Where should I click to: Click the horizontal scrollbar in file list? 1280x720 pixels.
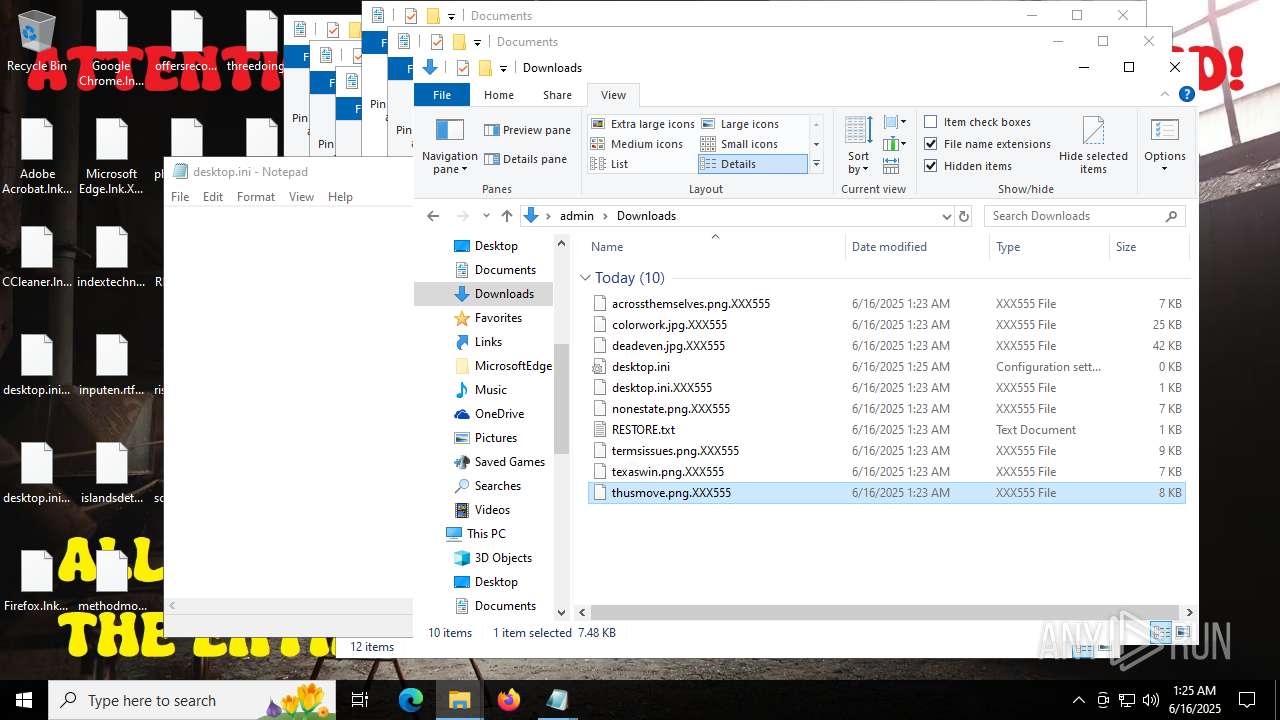[884, 612]
